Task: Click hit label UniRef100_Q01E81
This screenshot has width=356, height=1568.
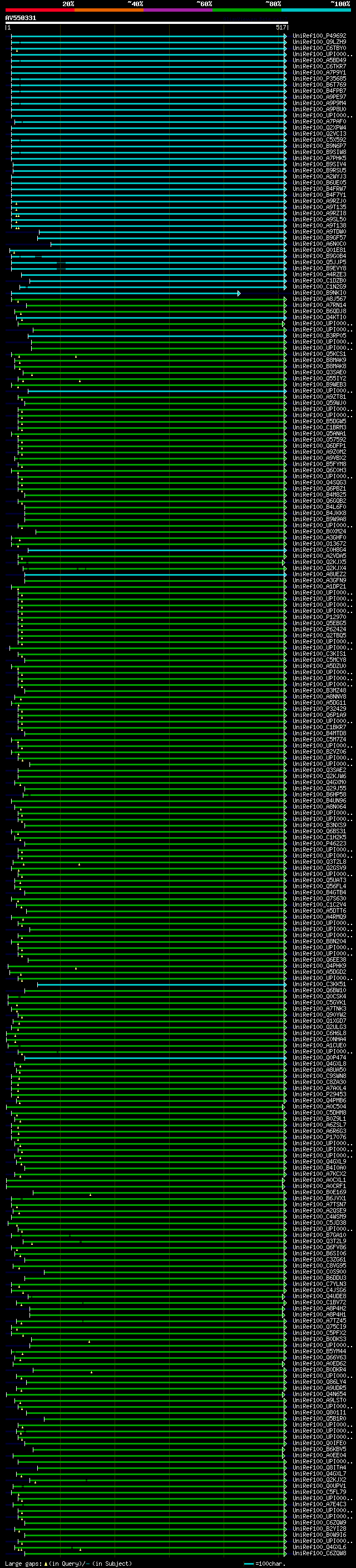Action: click(x=319, y=250)
